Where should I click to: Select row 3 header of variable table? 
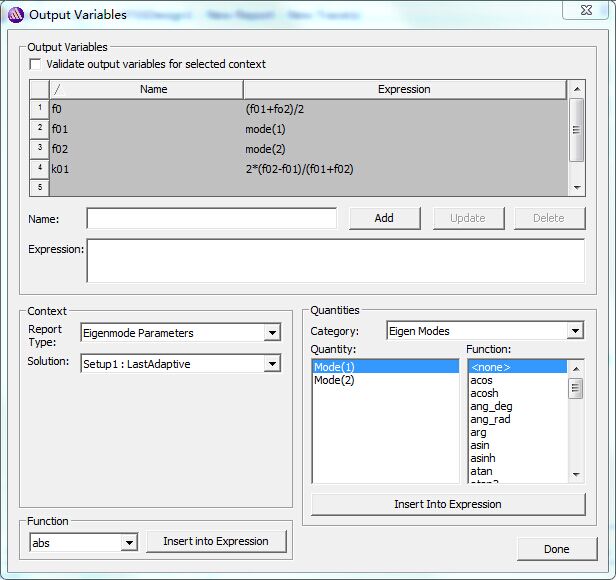pos(39,149)
